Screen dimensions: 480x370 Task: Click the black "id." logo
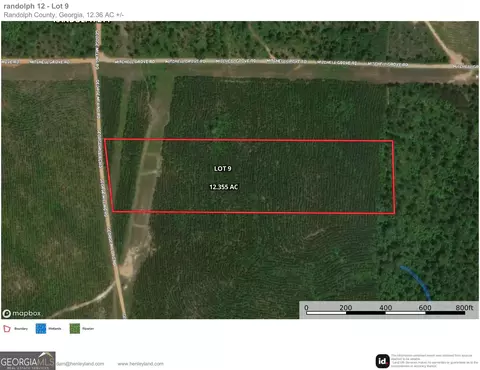pyautogui.click(x=383, y=361)
